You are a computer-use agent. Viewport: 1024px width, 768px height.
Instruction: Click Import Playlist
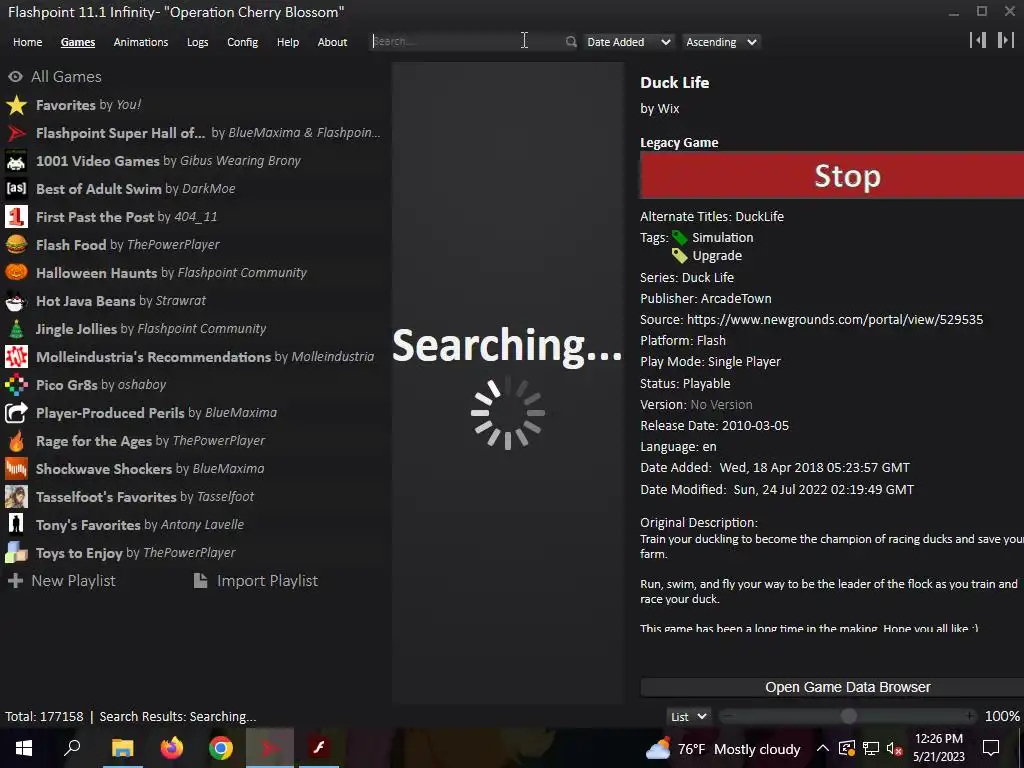click(x=256, y=581)
